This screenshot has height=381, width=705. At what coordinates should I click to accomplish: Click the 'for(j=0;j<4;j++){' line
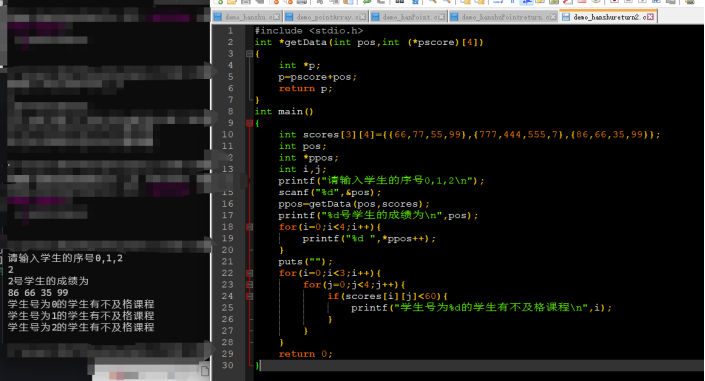pos(354,285)
